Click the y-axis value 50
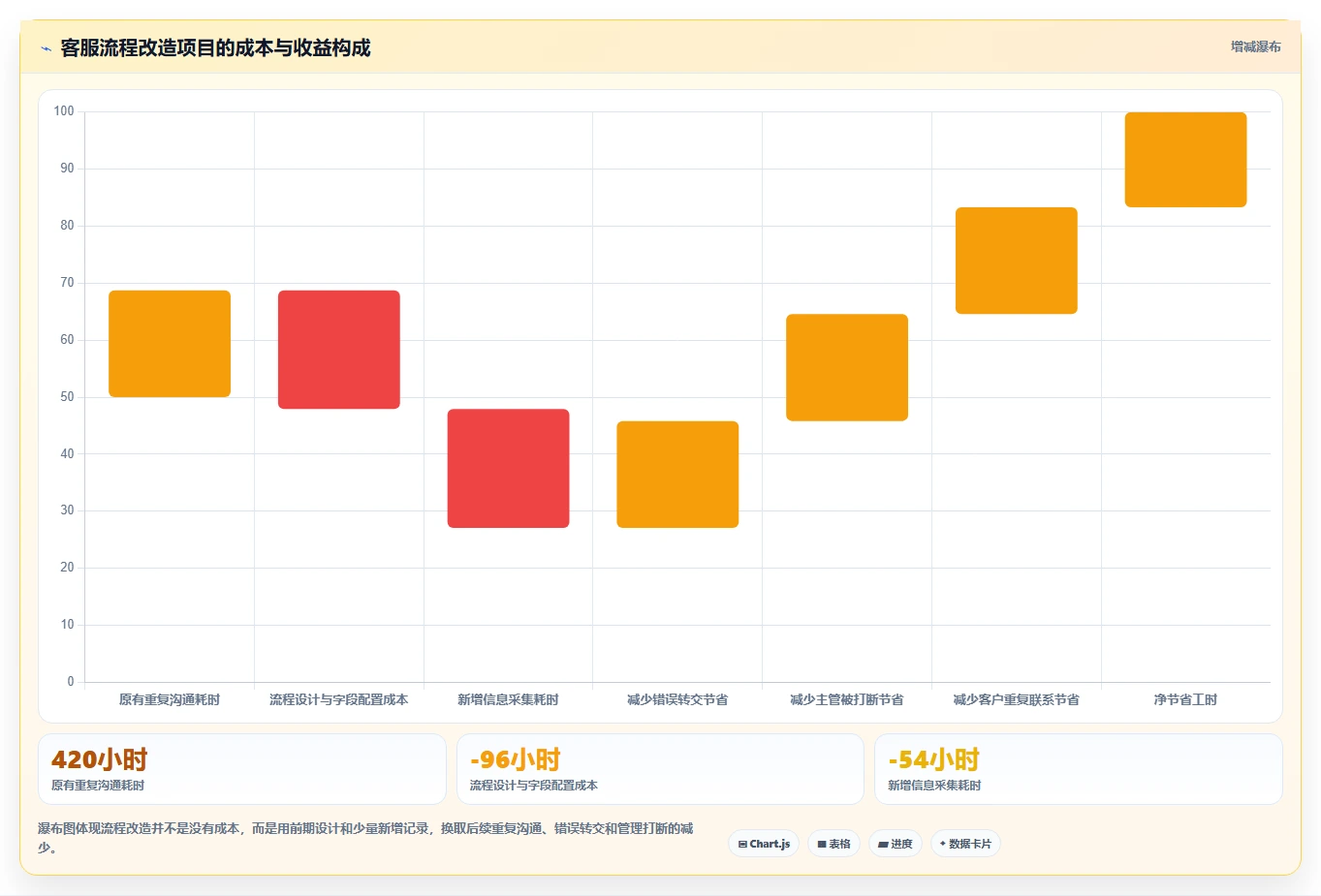The height and width of the screenshot is (896, 1321). click(x=67, y=397)
